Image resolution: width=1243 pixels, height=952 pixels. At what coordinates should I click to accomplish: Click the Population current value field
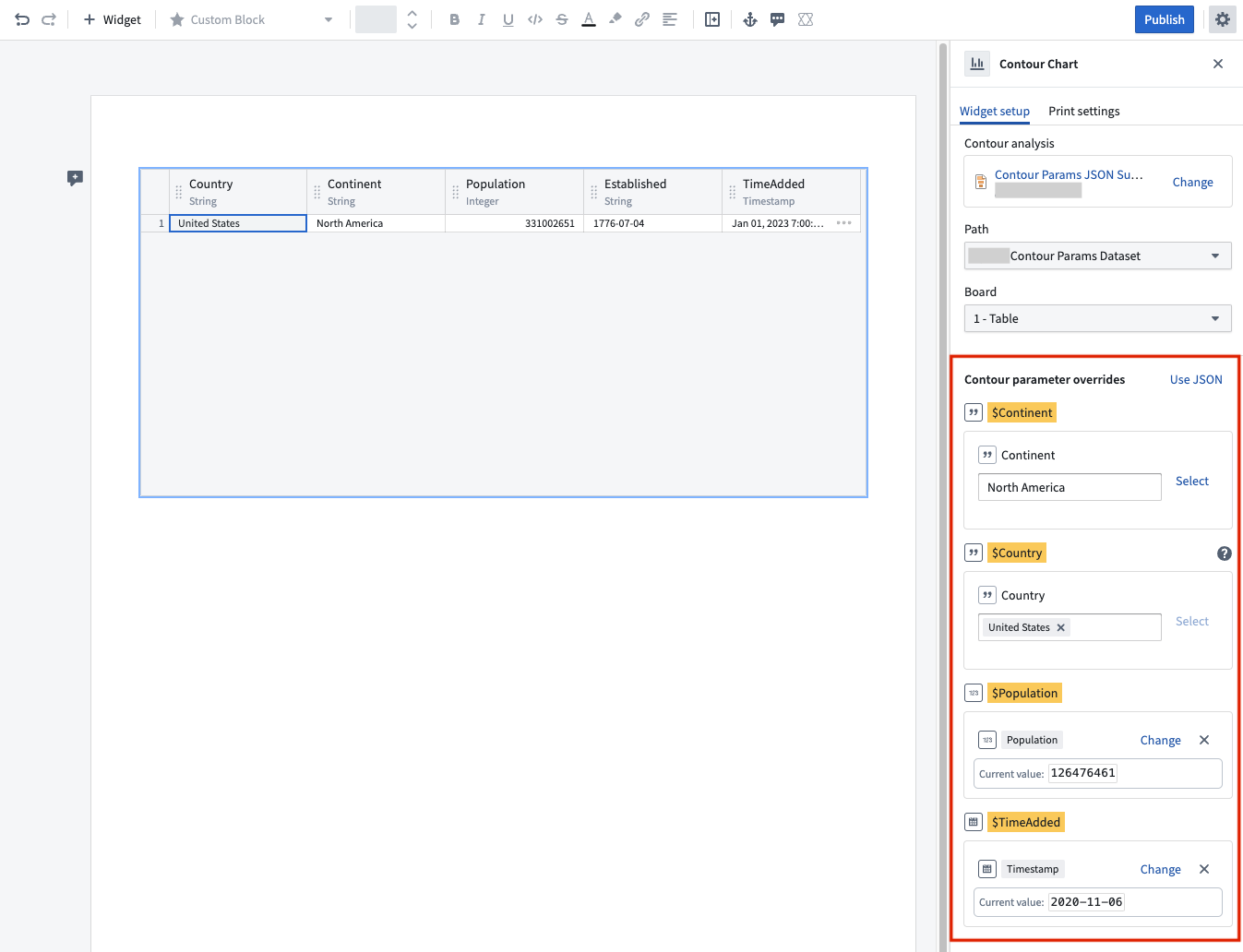tap(1098, 773)
